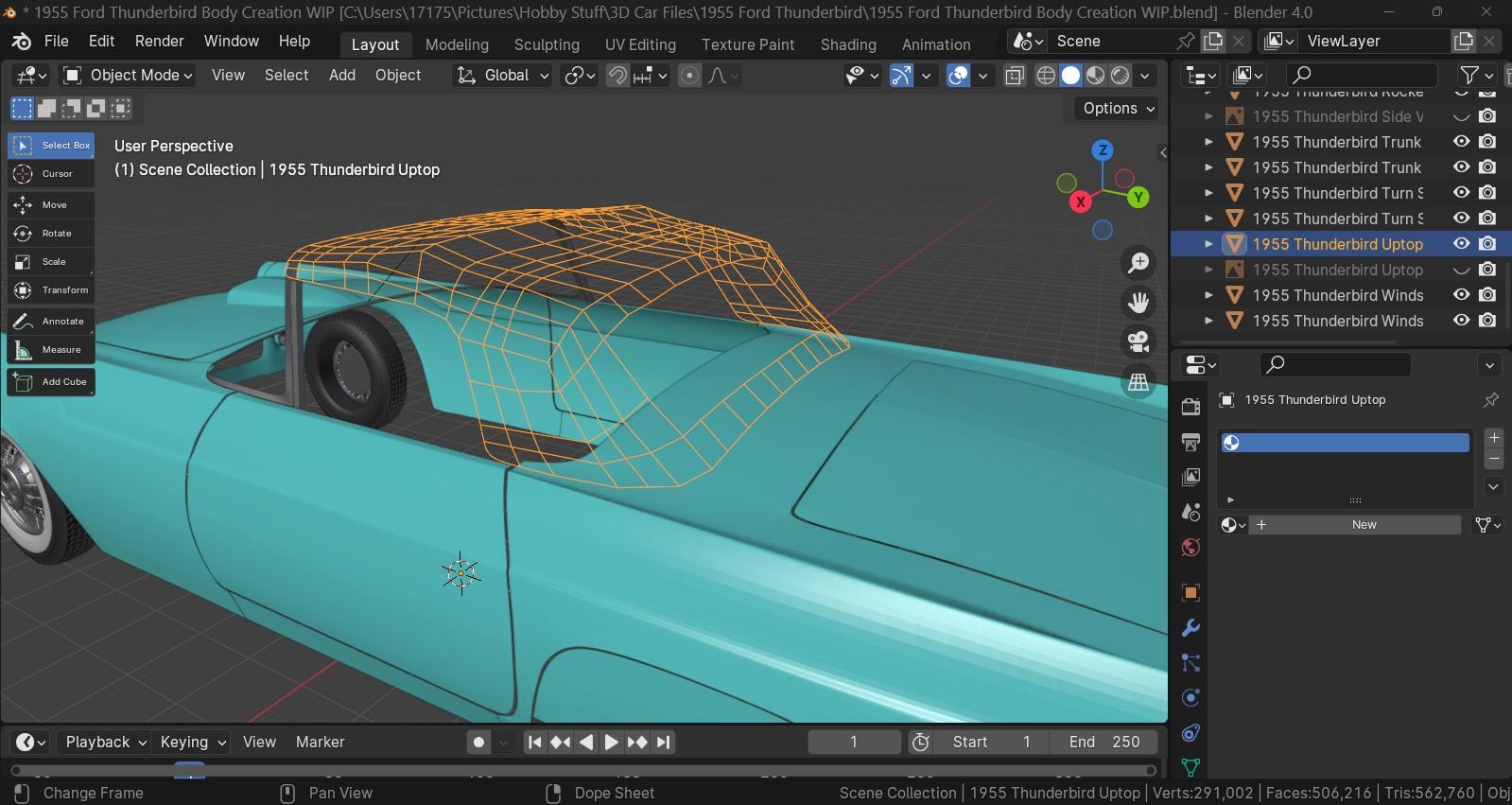Activate the Add Cube tool
The image size is (1512, 805).
click(51, 382)
